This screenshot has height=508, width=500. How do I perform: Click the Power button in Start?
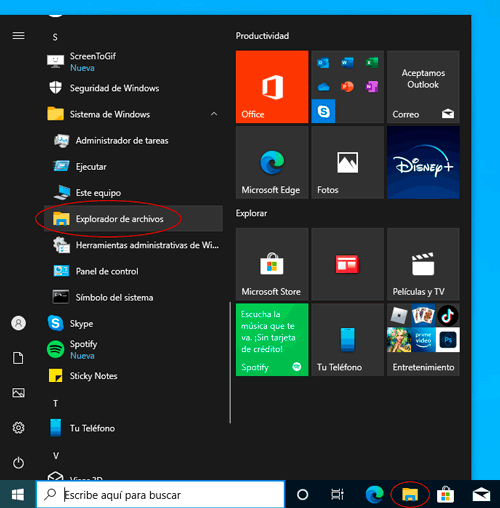18,463
